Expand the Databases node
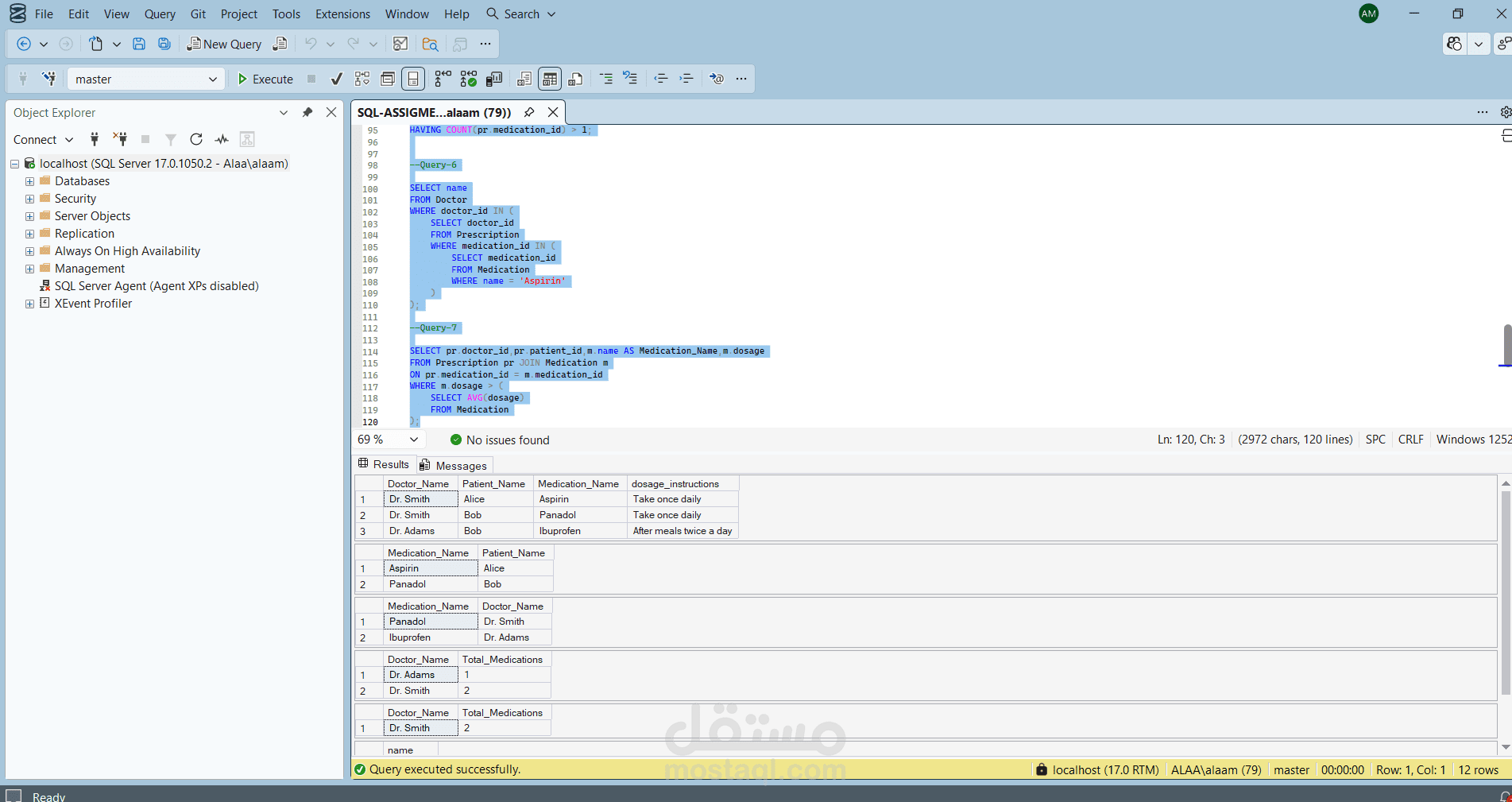Viewport: 1512px width, 802px height. coord(29,180)
